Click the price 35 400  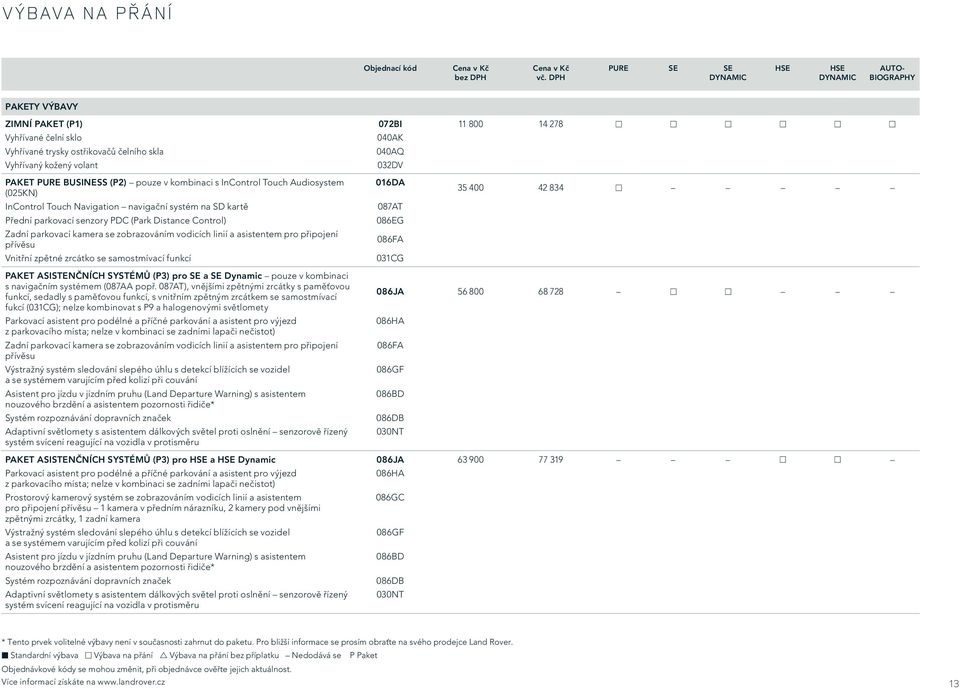click(470, 188)
